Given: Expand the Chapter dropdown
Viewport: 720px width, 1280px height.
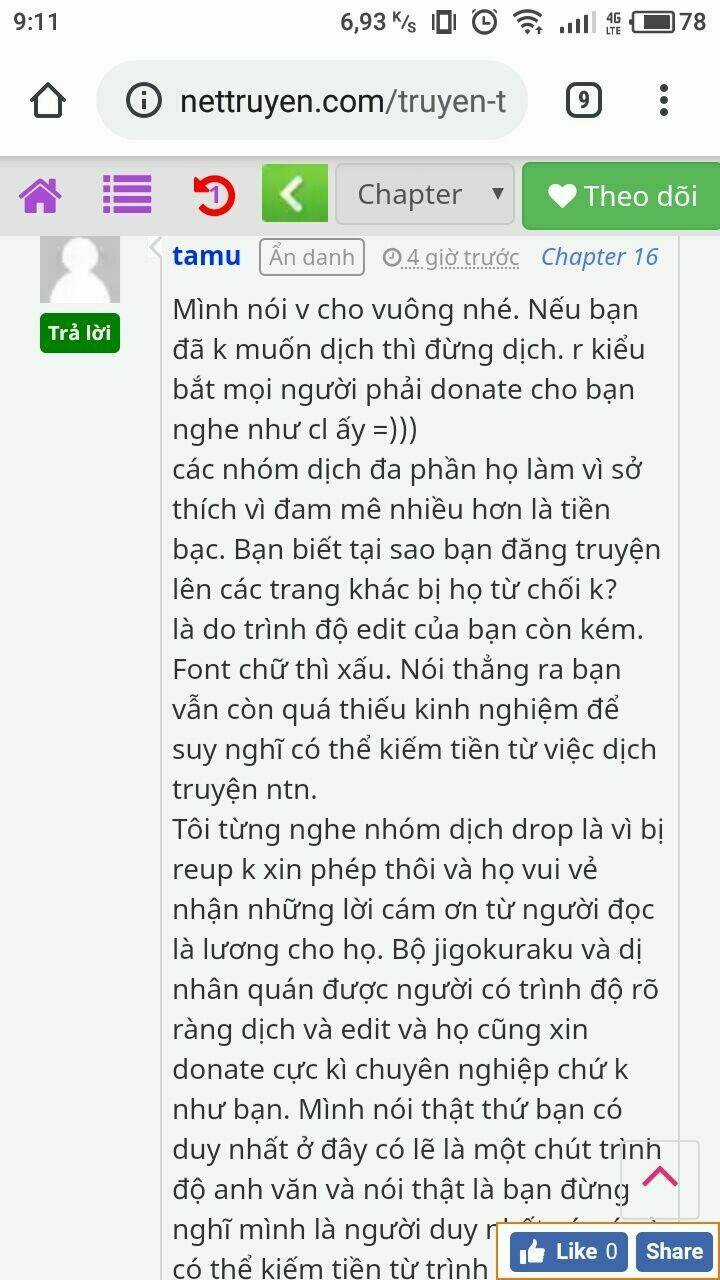Looking at the screenshot, I should [x=425, y=194].
